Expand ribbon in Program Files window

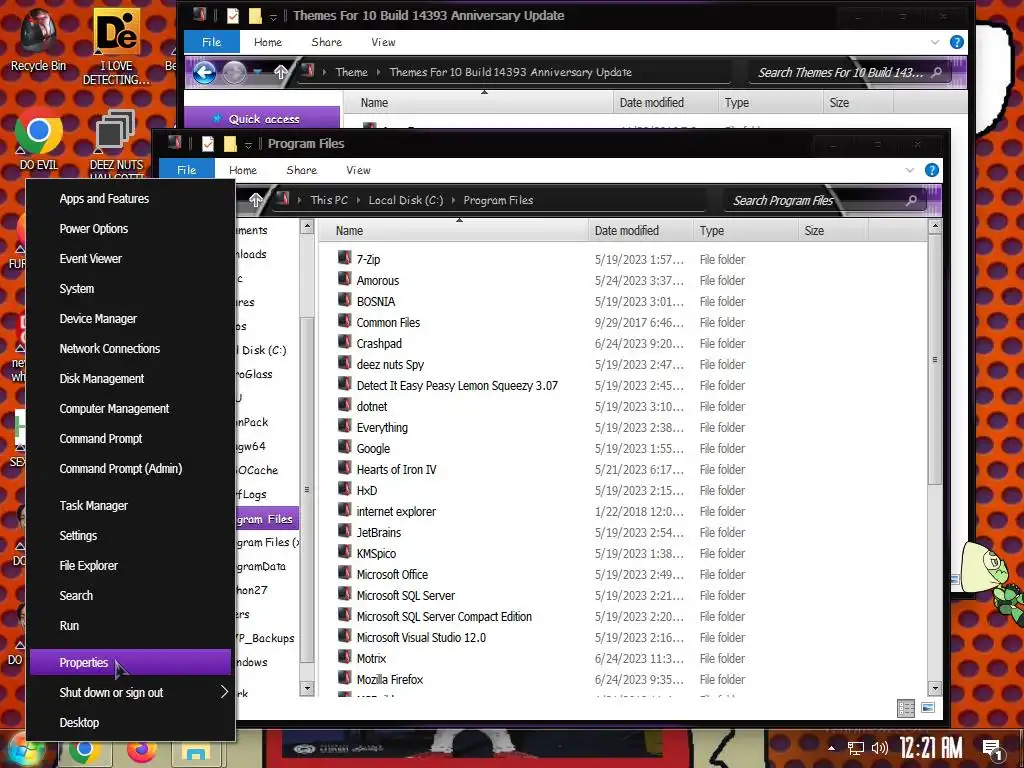(910, 170)
